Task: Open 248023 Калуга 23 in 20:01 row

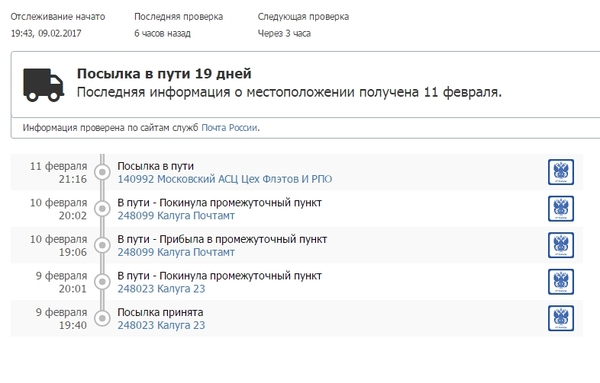Action: tap(161, 289)
